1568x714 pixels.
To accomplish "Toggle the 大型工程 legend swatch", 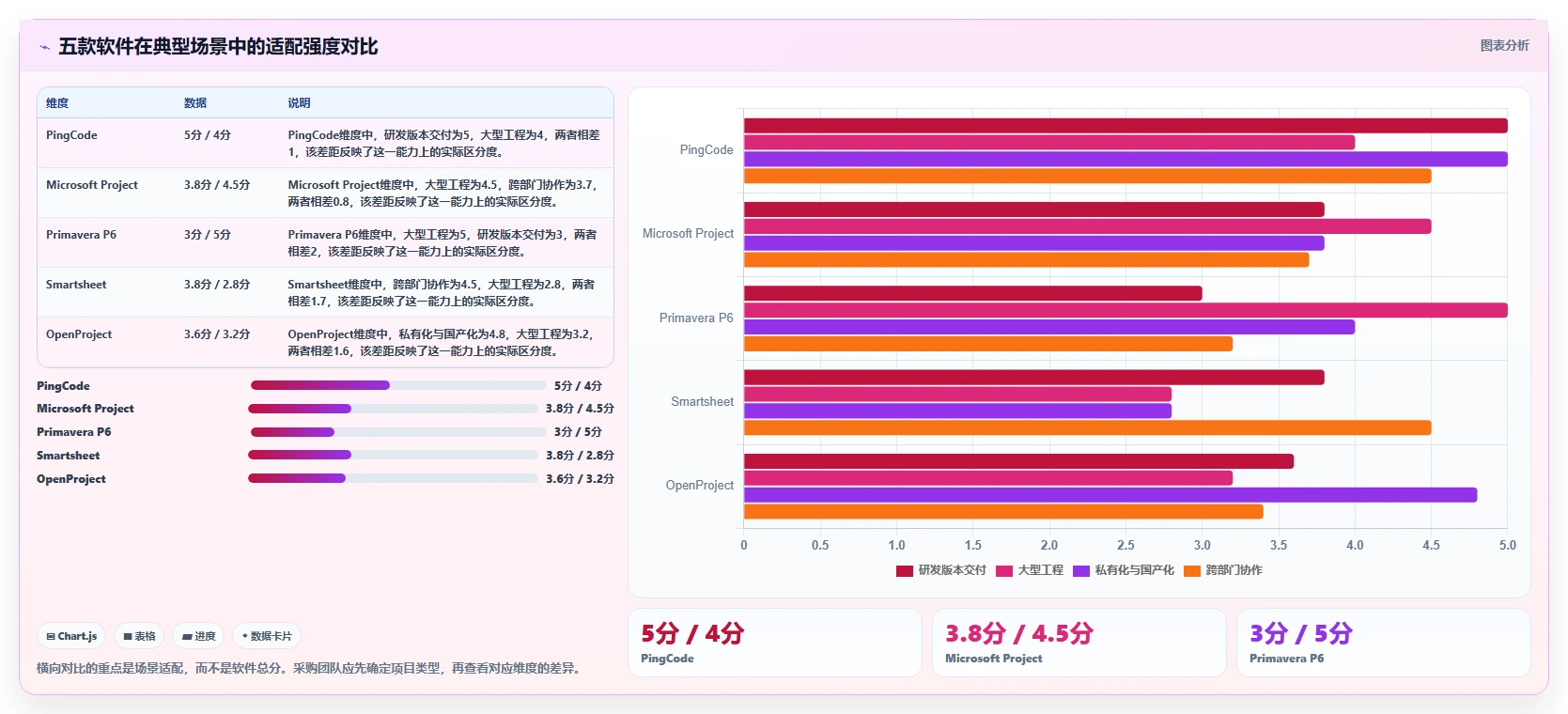I will point(1004,570).
